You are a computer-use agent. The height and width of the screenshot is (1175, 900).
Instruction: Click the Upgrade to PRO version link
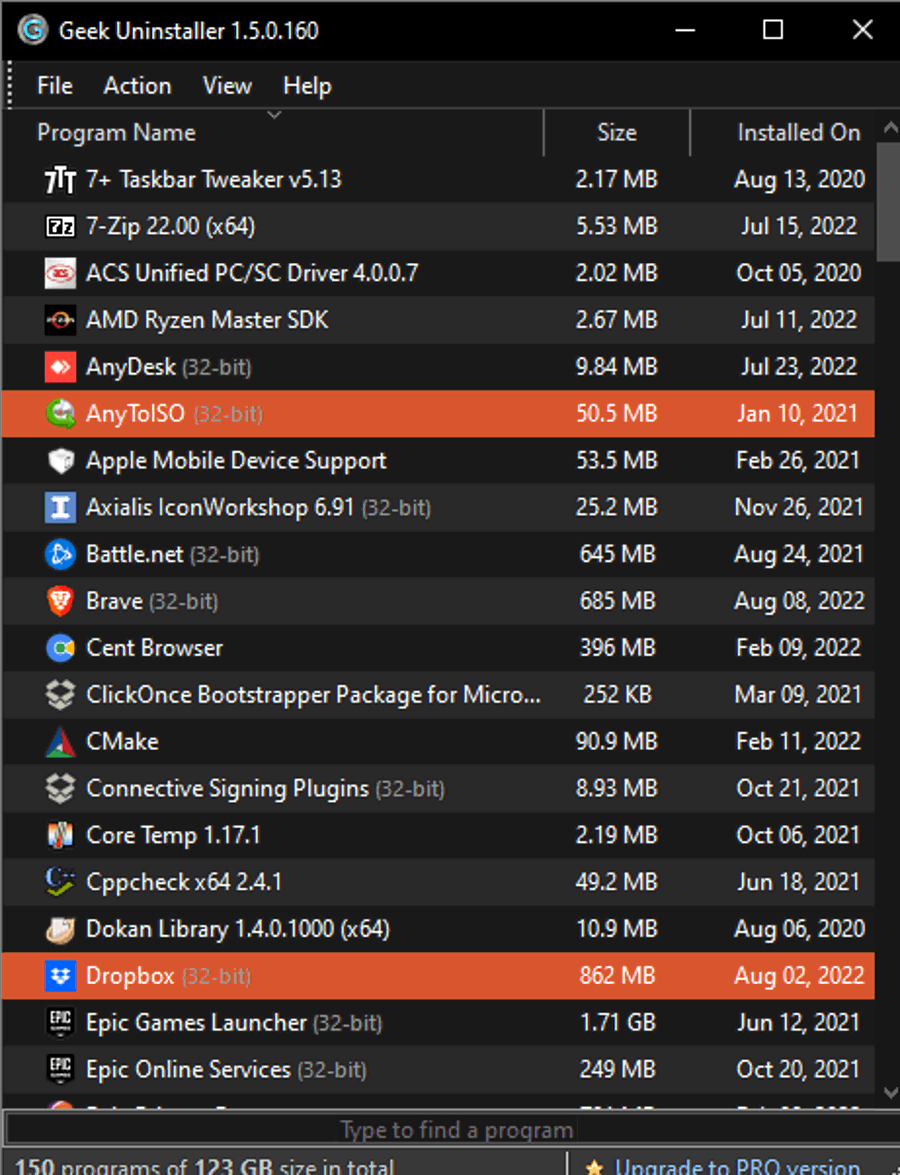pyautogui.click(x=737, y=1167)
